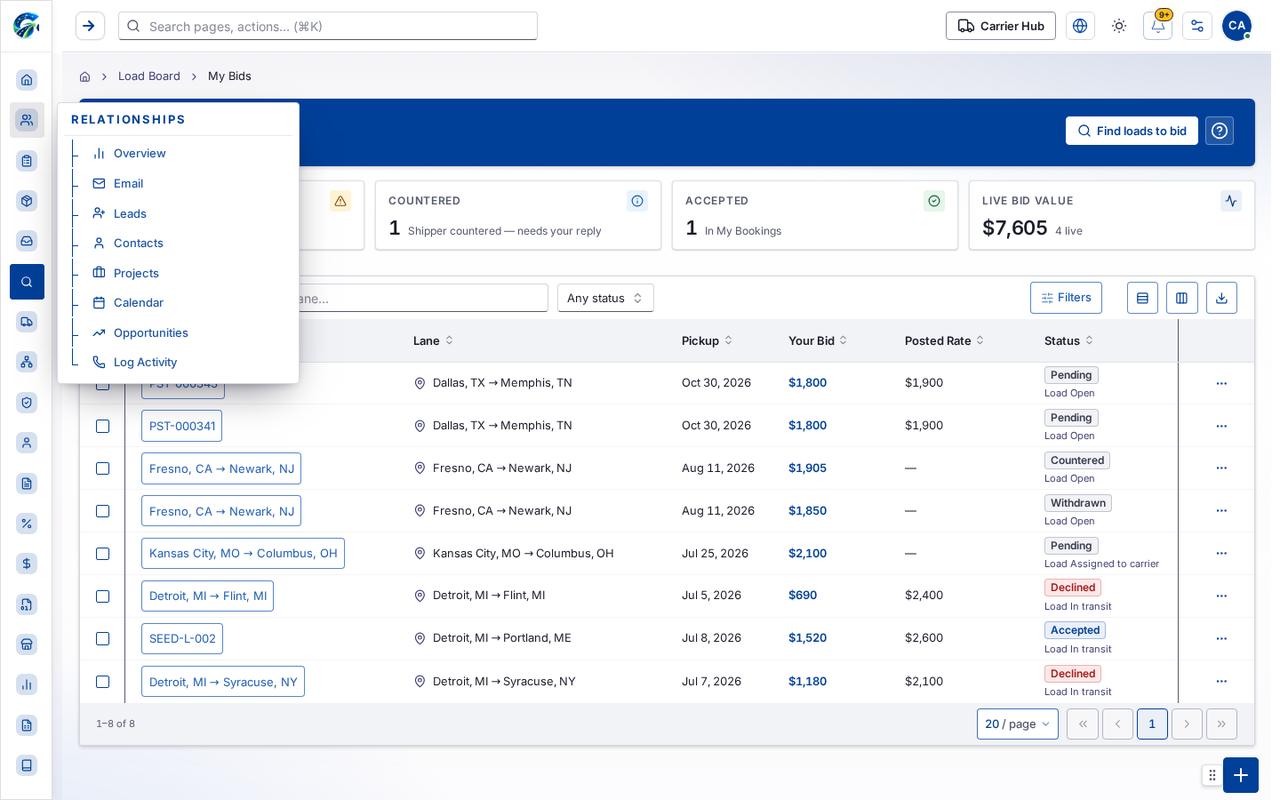This screenshot has width=1280, height=800.
Task: Select Log Activity in Relationships menu
Action: pos(145,362)
